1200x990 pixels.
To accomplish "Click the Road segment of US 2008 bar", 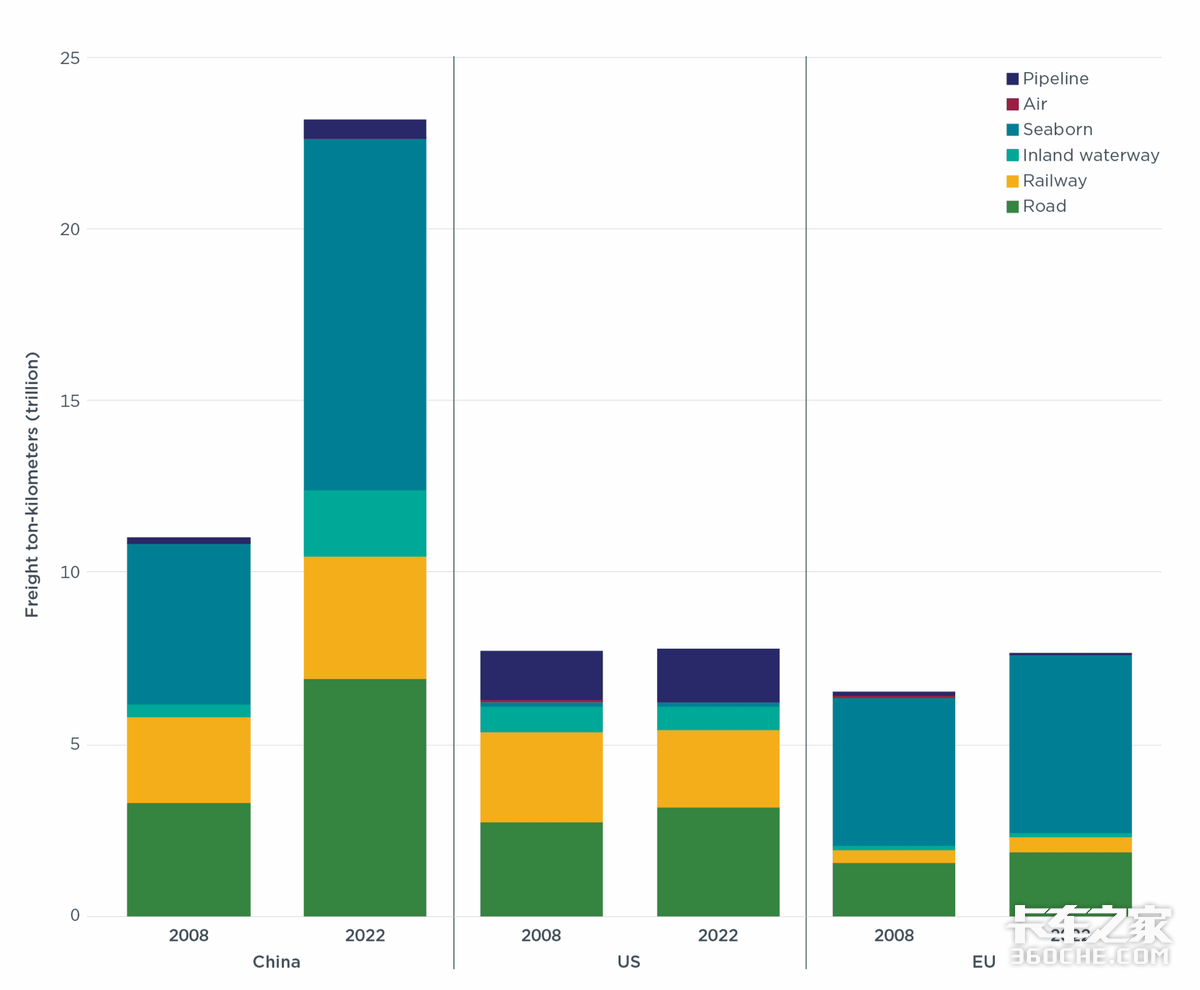I will 541,868.
